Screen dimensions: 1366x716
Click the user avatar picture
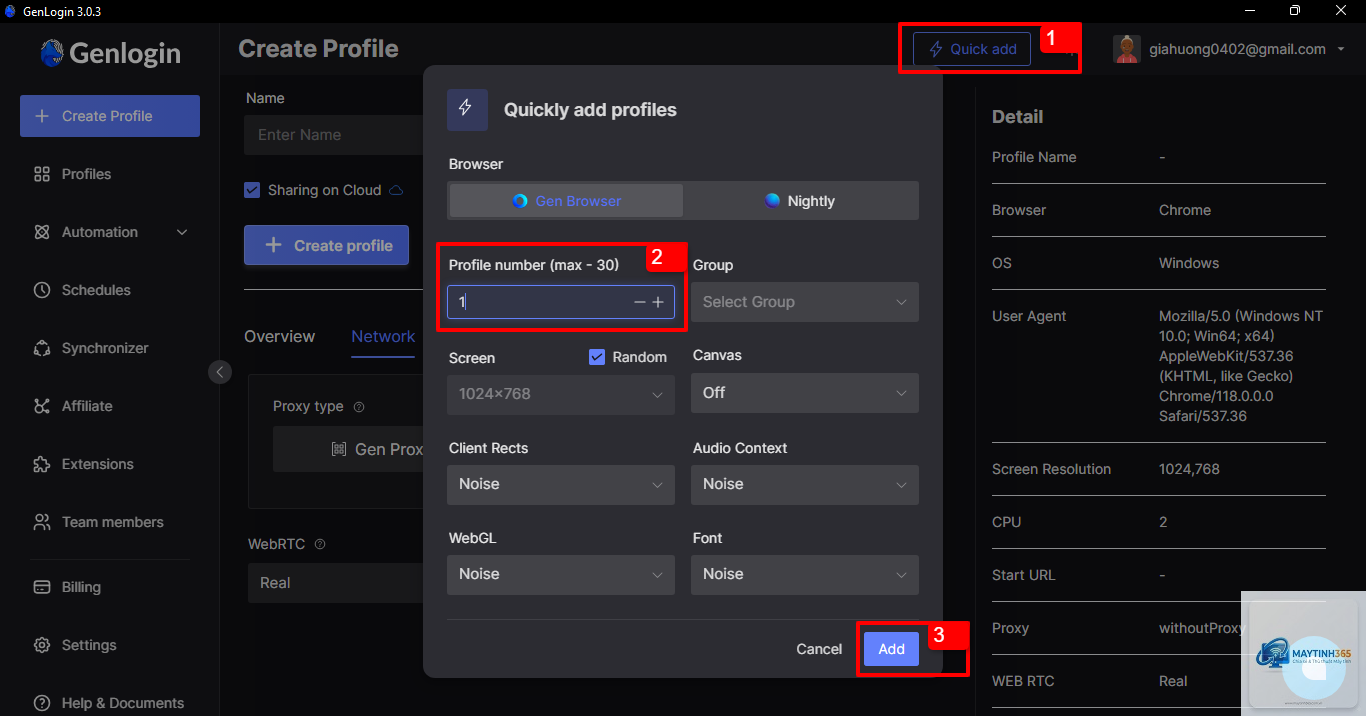1127,49
